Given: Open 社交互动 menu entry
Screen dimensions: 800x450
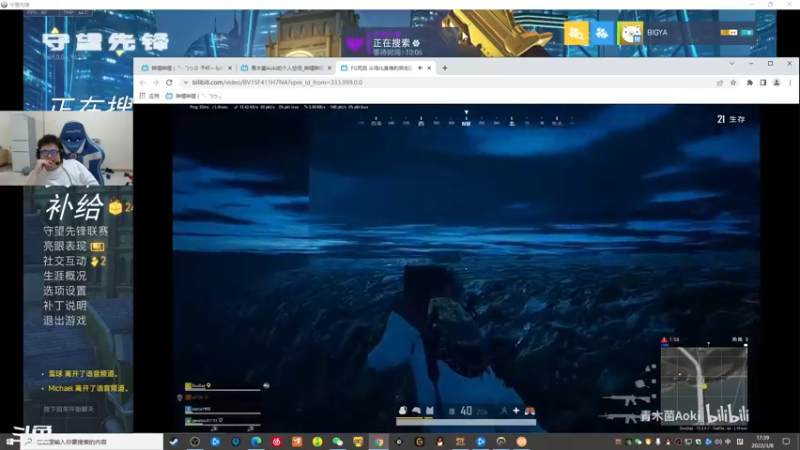Looking at the screenshot, I should [65, 261].
